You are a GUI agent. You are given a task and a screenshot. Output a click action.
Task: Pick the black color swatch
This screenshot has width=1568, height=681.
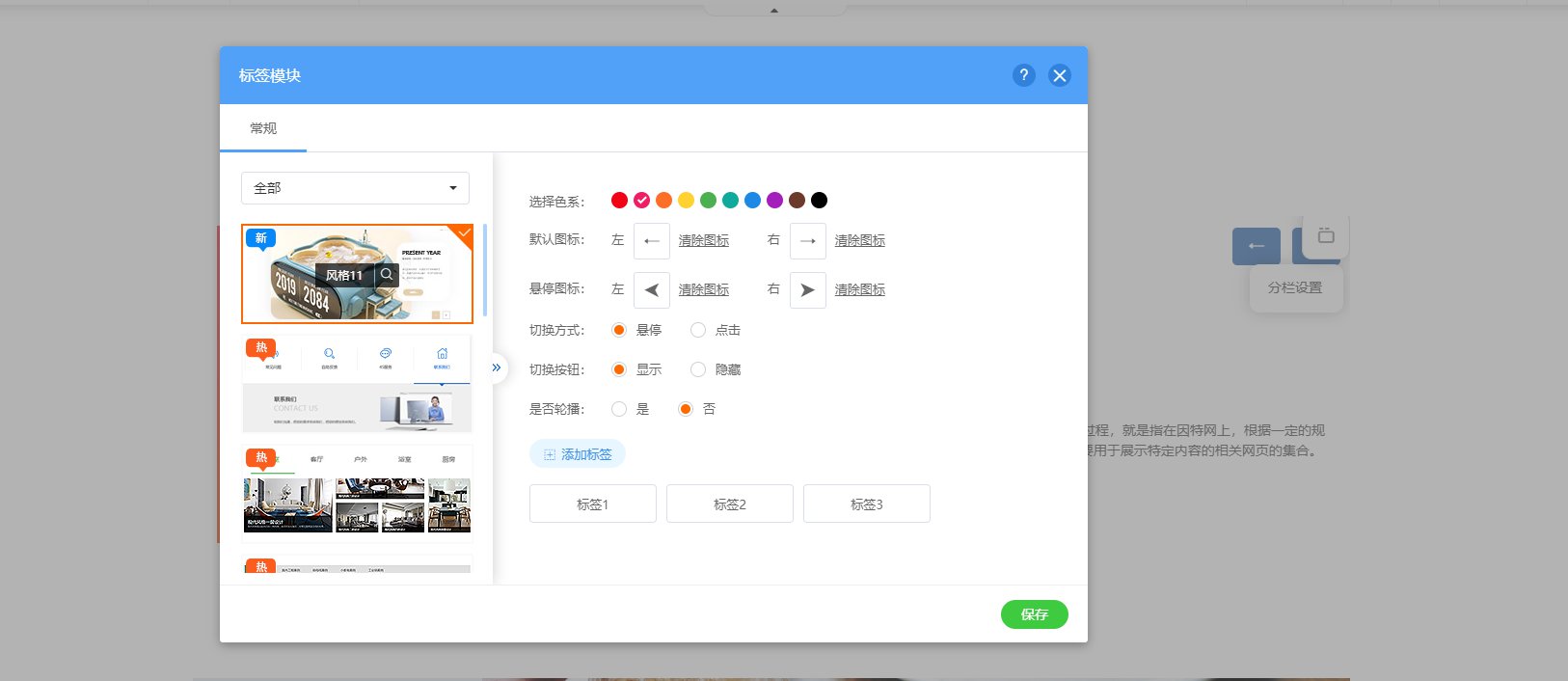(x=819, y=200)
